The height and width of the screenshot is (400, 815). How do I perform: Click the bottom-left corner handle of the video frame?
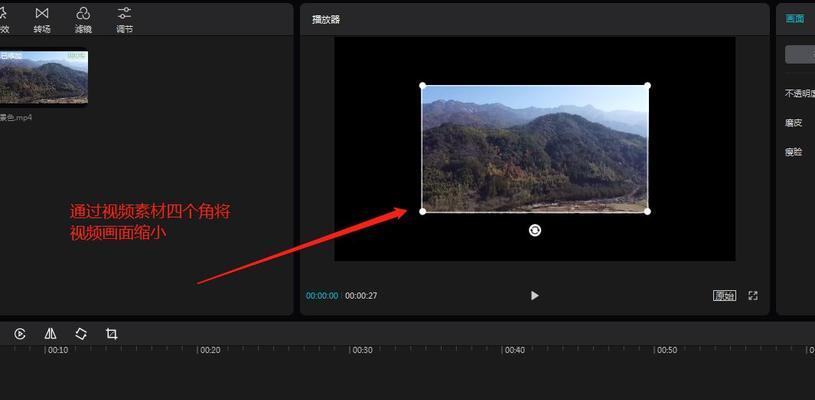[x=423, y=211]
